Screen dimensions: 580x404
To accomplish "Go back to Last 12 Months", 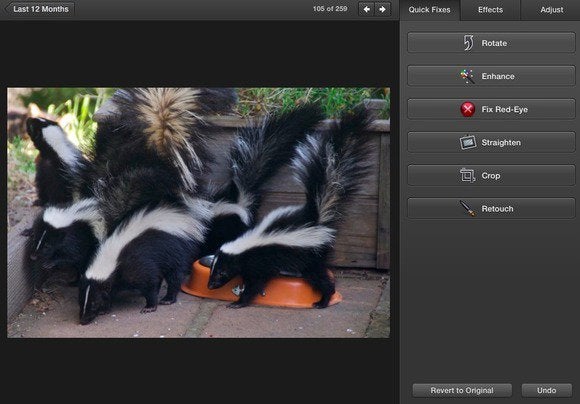I will pyautogui.click(x=40, y=9).
